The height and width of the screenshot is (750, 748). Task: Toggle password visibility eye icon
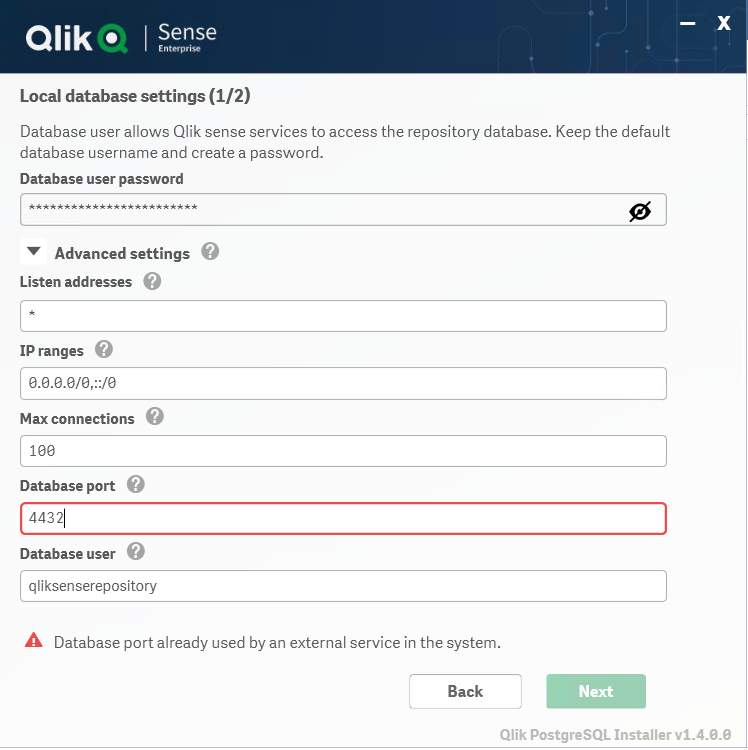[640, 210]
